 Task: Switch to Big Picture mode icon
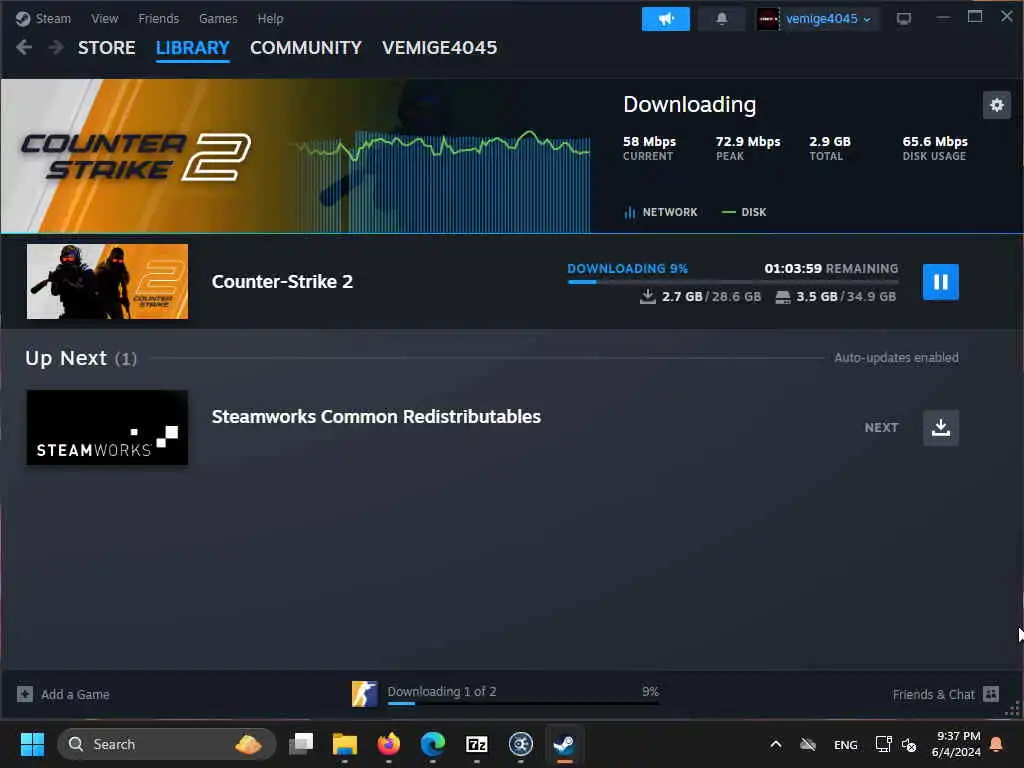[x=904, y=18]
